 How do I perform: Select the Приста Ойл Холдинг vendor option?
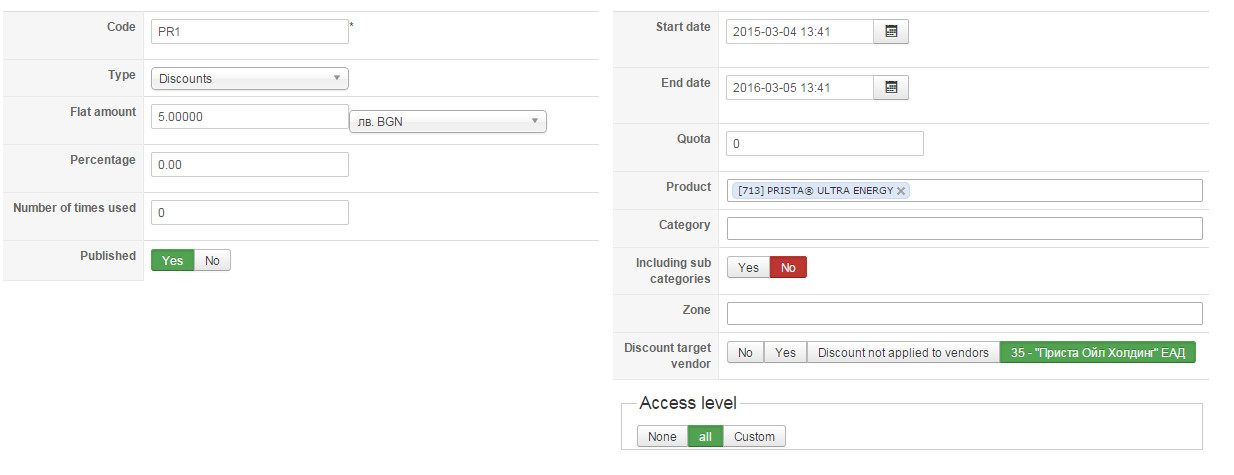tap(1097, 352)
